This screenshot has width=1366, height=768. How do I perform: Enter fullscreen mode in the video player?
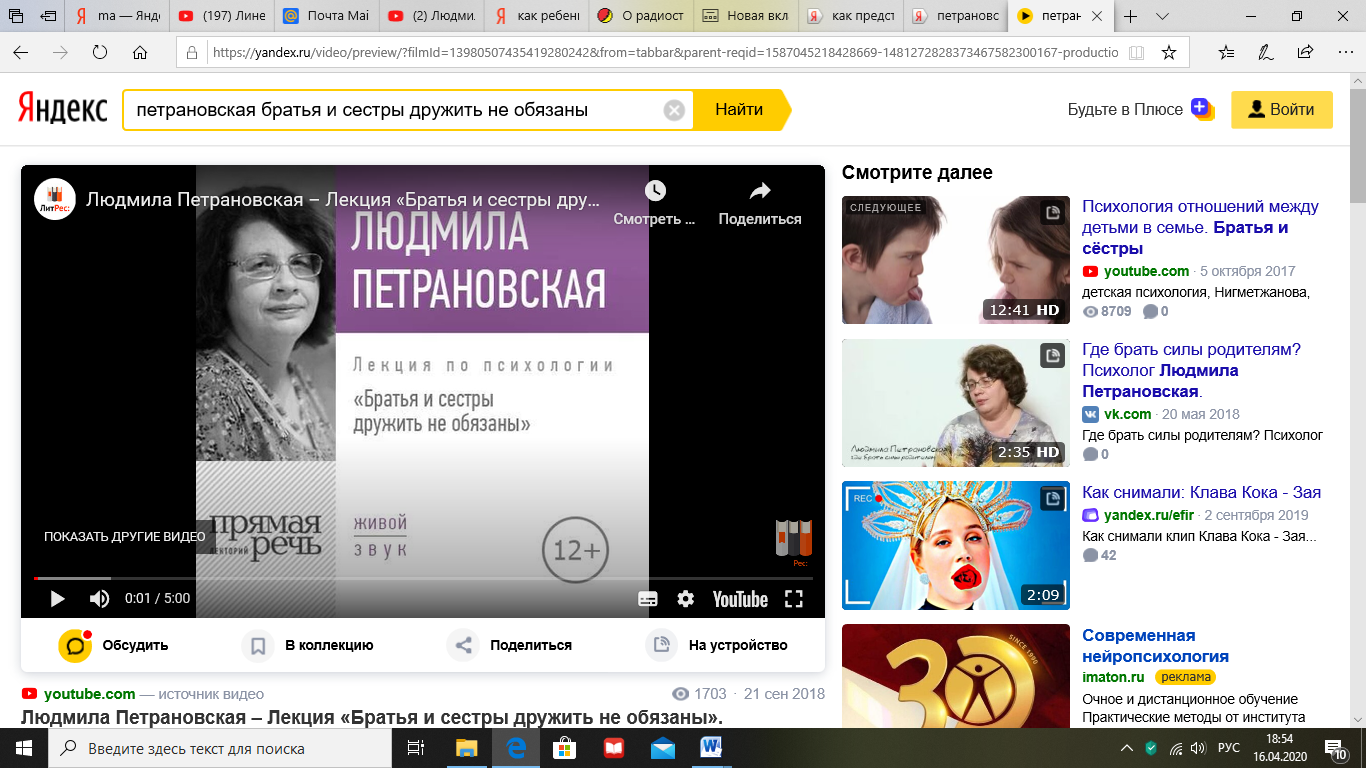click(x=794, y=599)
